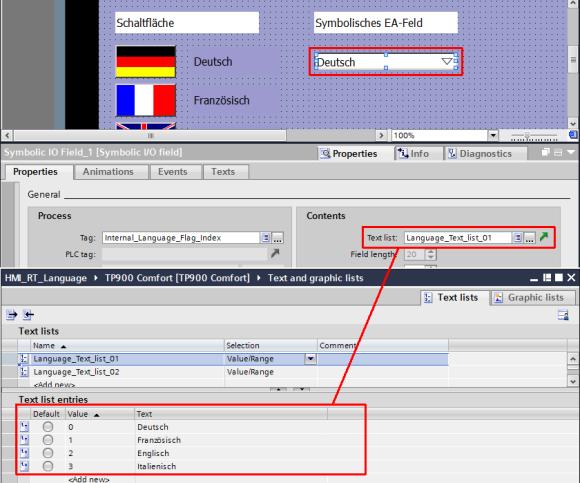Click the browse button beside the Tag field
Image resolution: width=580 pixels, height=483 pixels.
coord(277,238)
